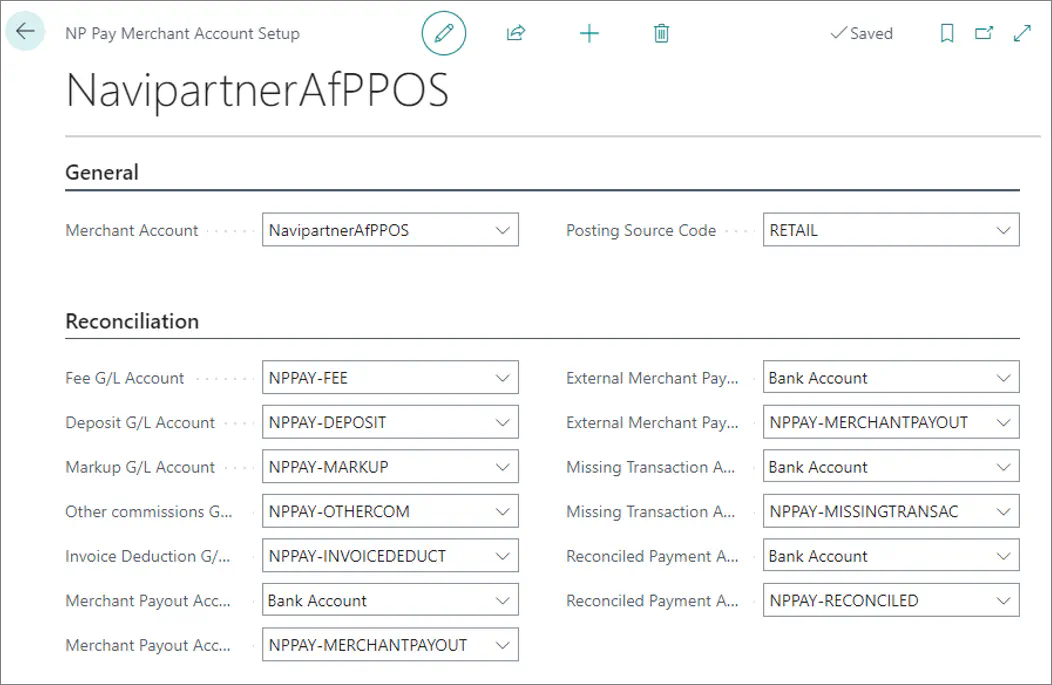Expand the Markup G/L Account dropdown
Screen dimensions: 1052x685
[503, 467]
